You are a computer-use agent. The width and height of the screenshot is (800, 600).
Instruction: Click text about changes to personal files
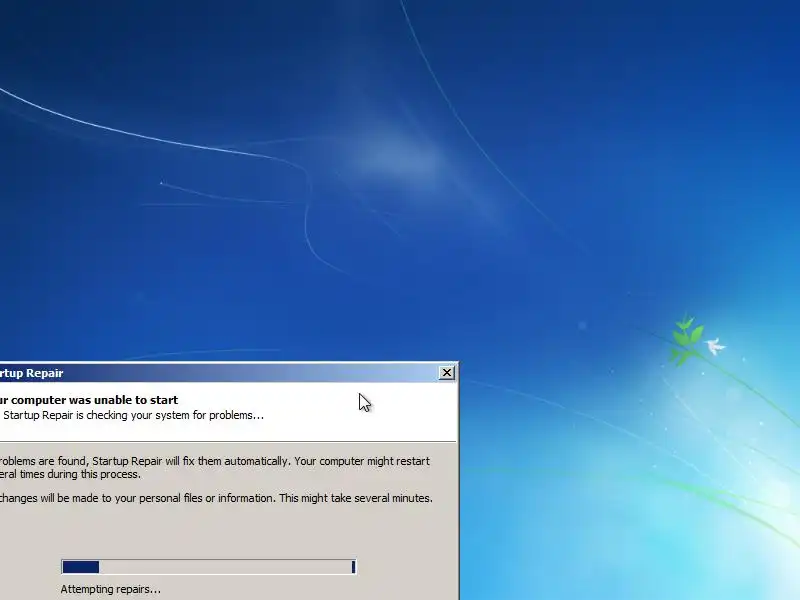point(216,498)
